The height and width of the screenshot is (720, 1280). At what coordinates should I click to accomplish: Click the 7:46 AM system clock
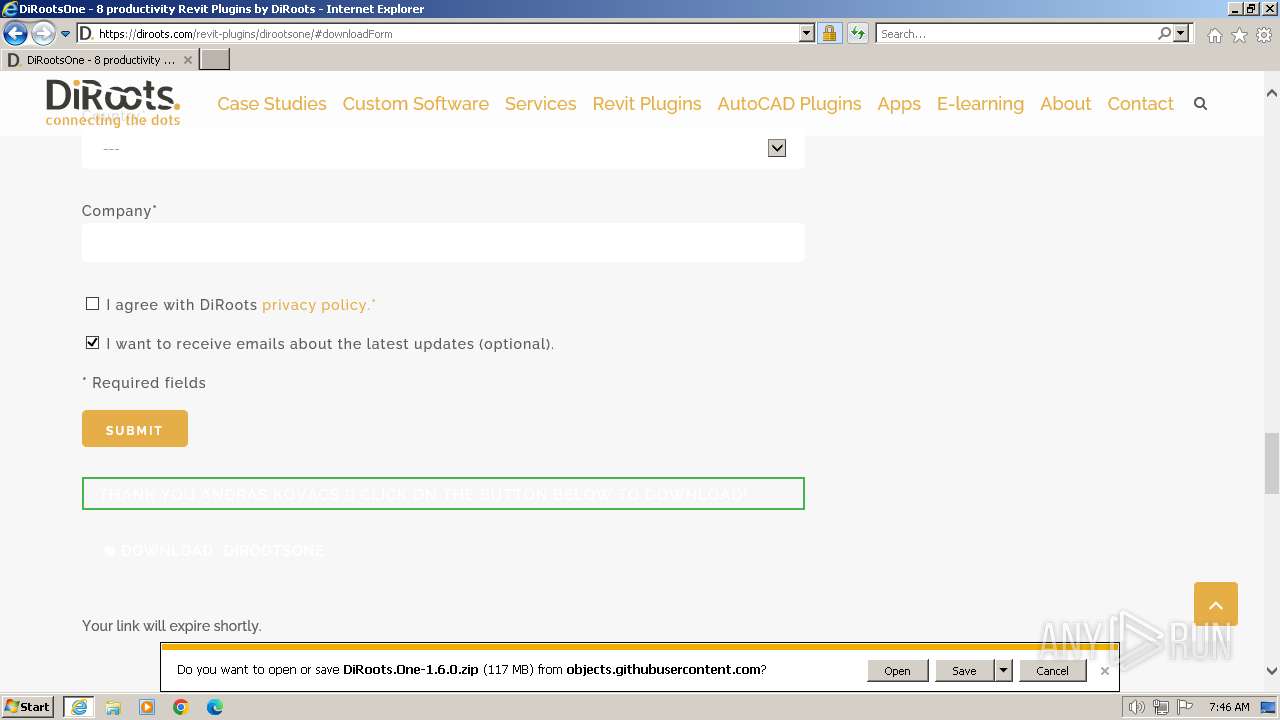point(1229,707)
